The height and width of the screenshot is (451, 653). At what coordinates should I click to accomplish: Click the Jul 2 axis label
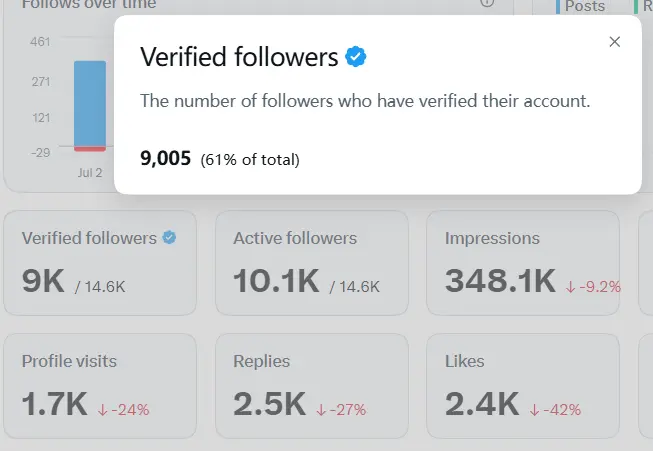tap(90, 172)
